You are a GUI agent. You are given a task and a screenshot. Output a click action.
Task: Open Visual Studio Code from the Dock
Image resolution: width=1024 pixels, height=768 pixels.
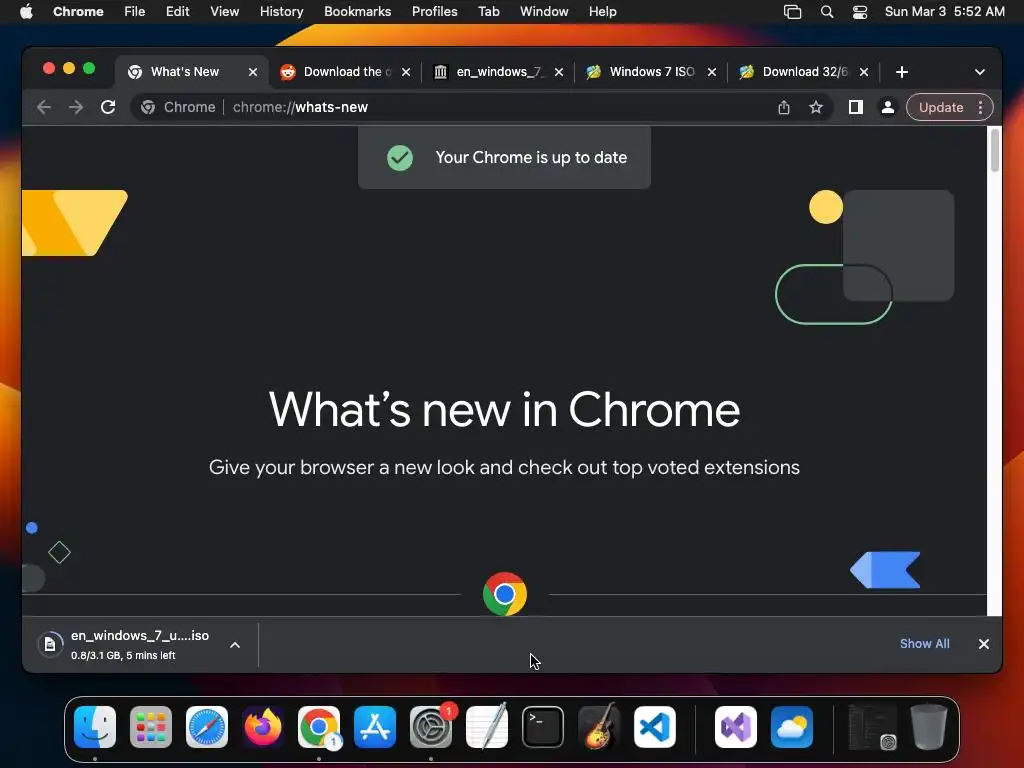point(655,727)
